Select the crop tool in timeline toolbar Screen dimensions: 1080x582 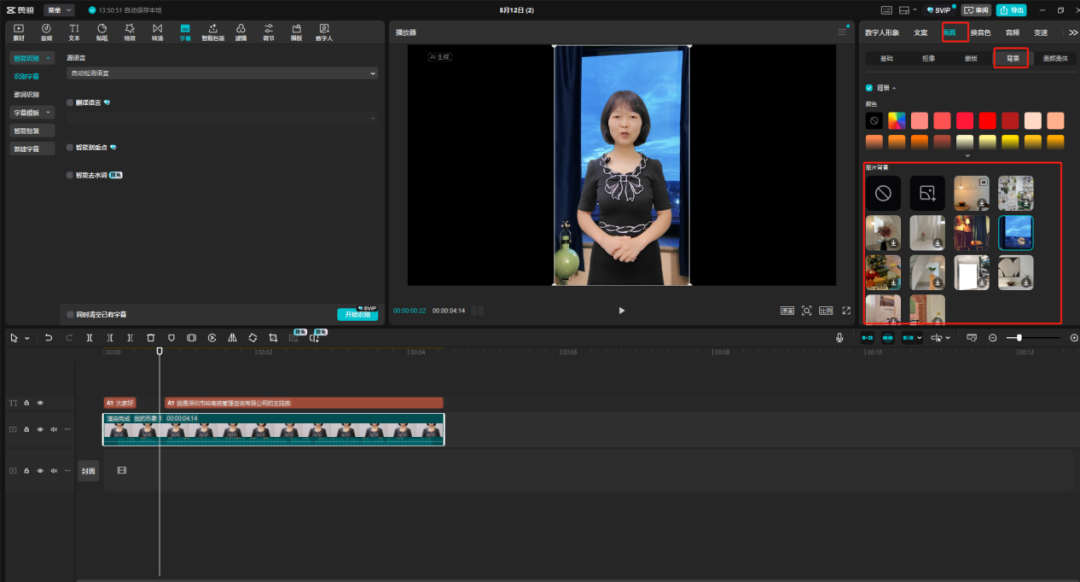point(273,338)
